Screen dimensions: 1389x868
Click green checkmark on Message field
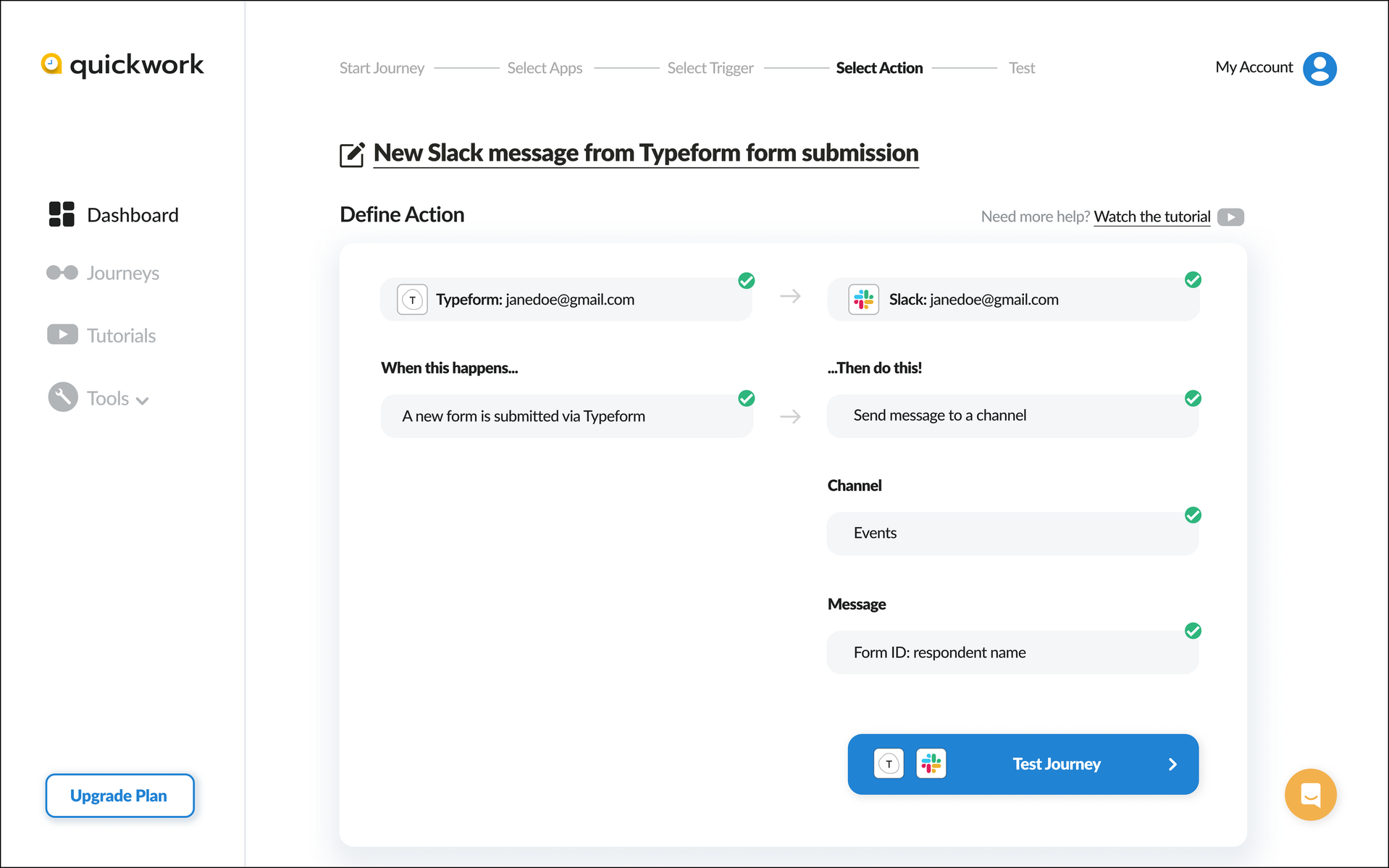1193,631
